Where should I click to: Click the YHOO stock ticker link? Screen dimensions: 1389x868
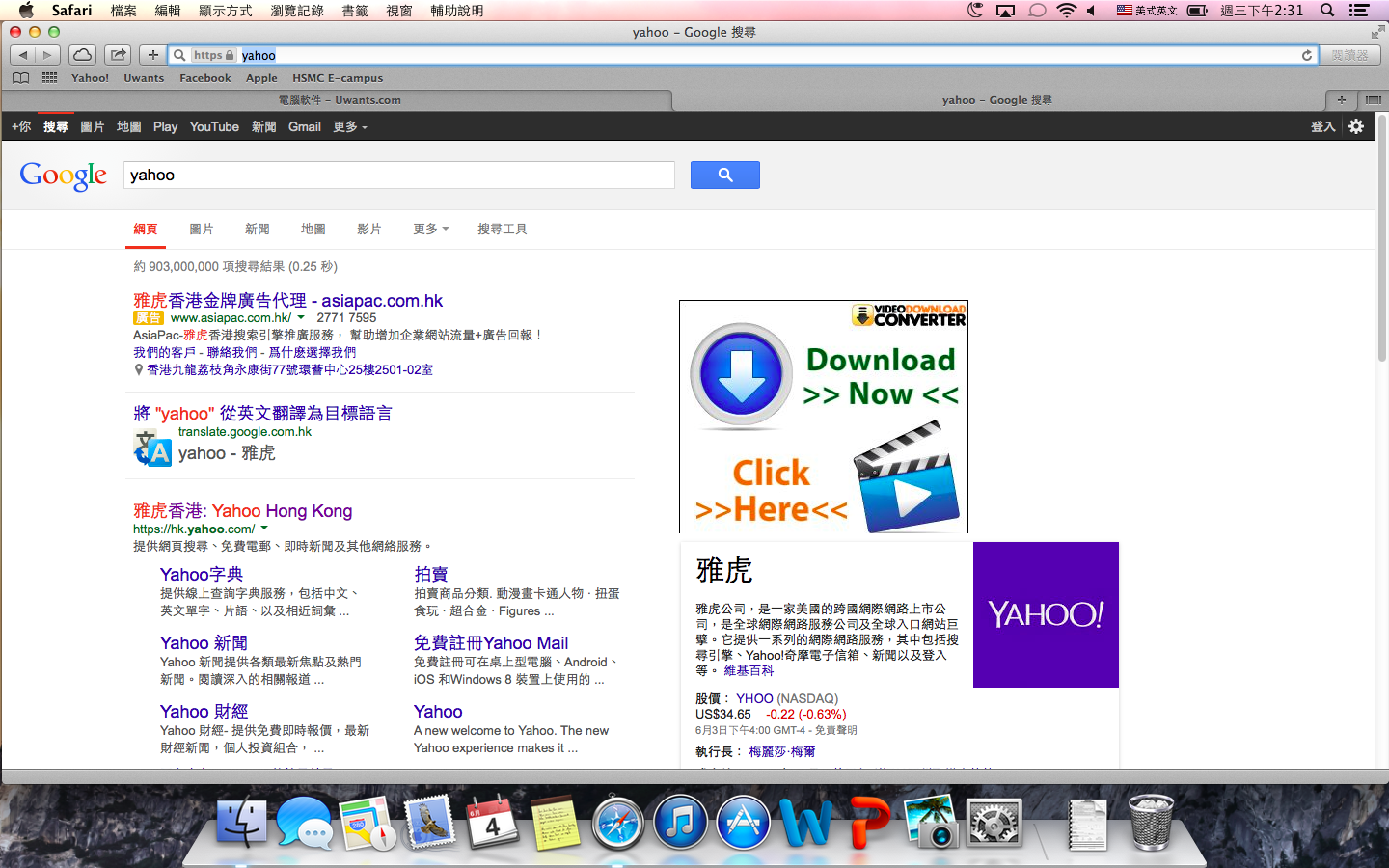pos(754,698)
